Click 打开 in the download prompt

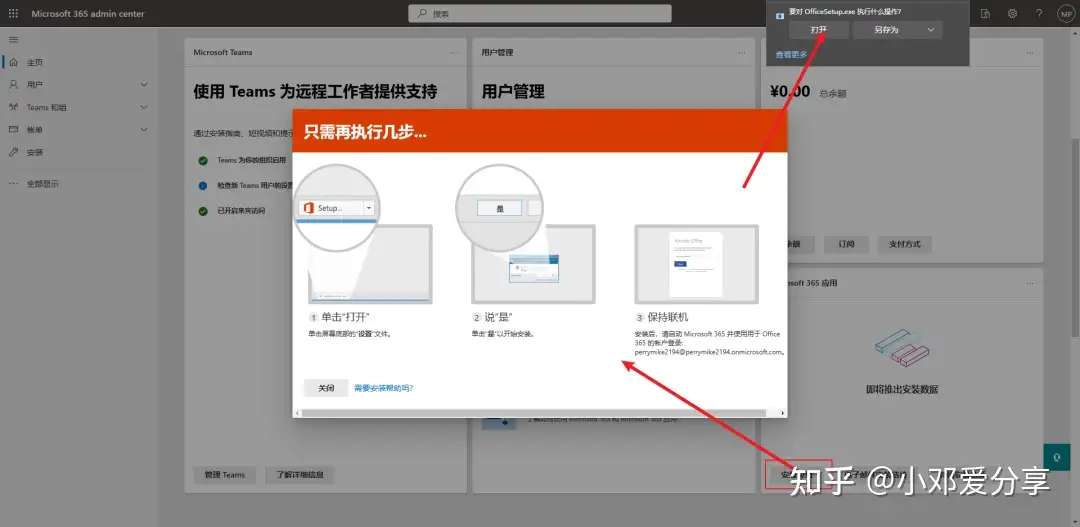point(819,30)
